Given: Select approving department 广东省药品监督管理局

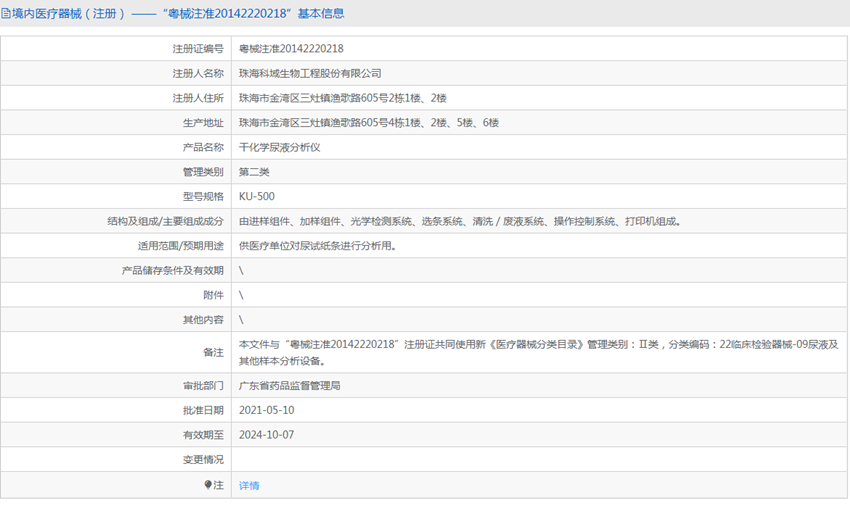Looking at the screenshot, I should 289,386.
